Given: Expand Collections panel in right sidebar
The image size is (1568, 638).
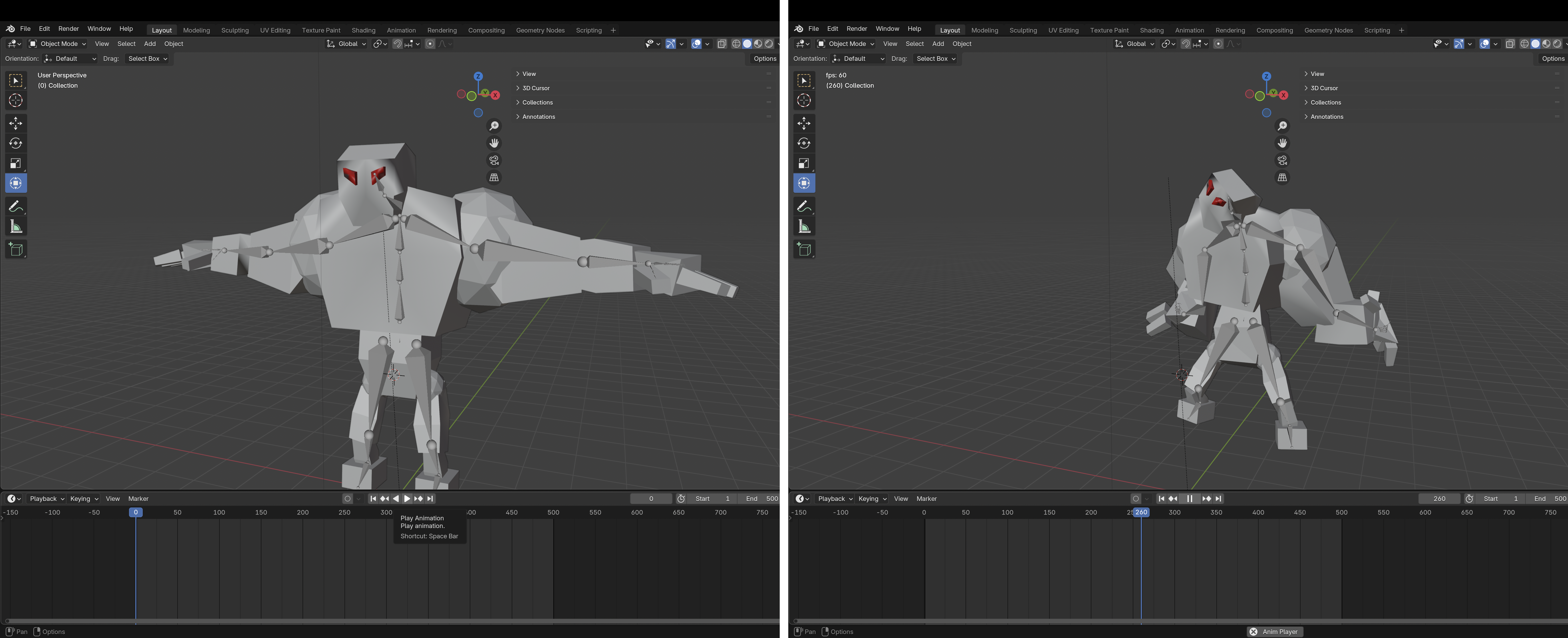Looking at the screenshot, I should pos(1326,102).
